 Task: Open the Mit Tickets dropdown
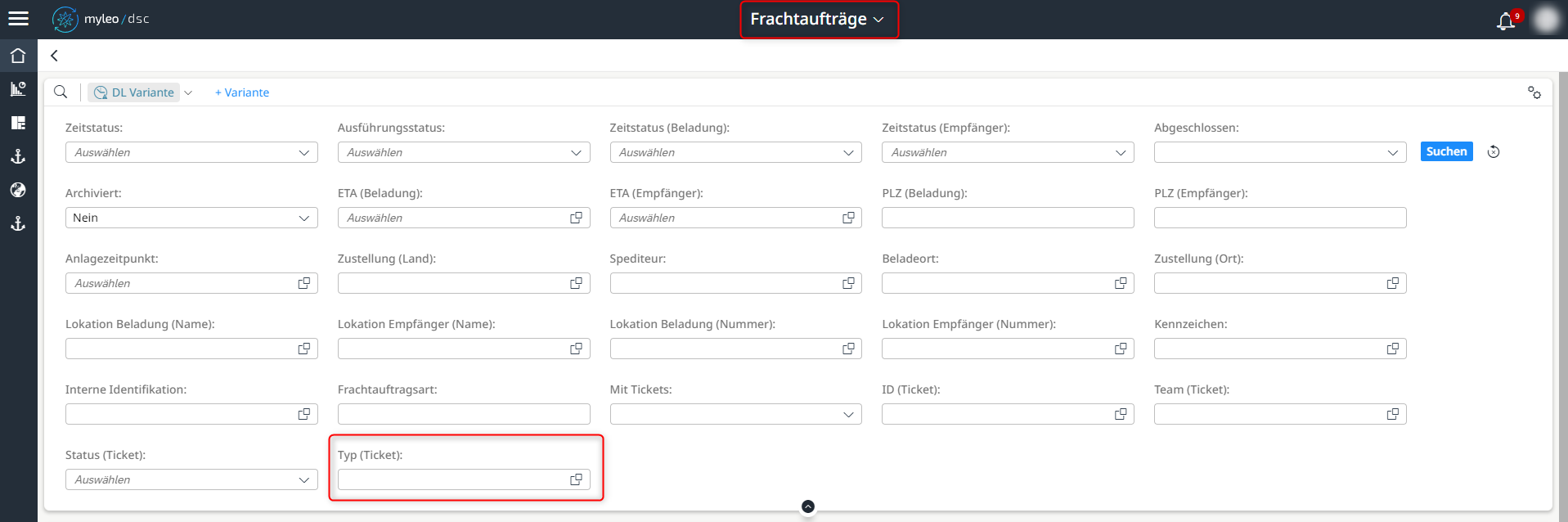coord(735,414)
